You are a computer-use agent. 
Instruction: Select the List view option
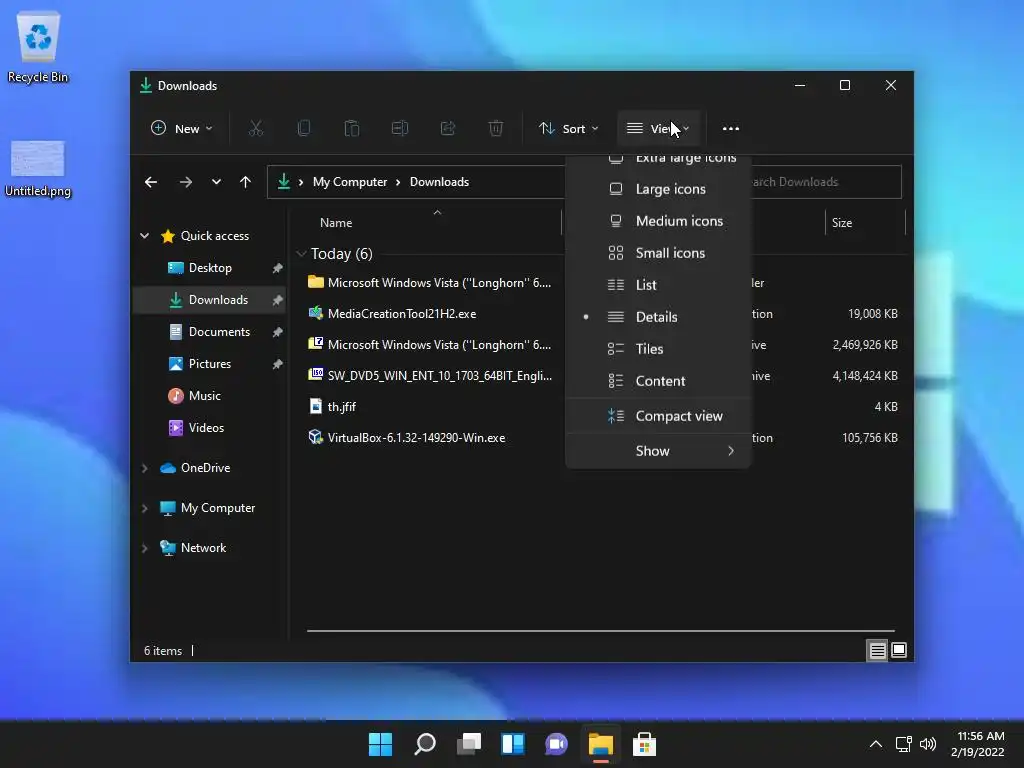[x=658, y=285]
